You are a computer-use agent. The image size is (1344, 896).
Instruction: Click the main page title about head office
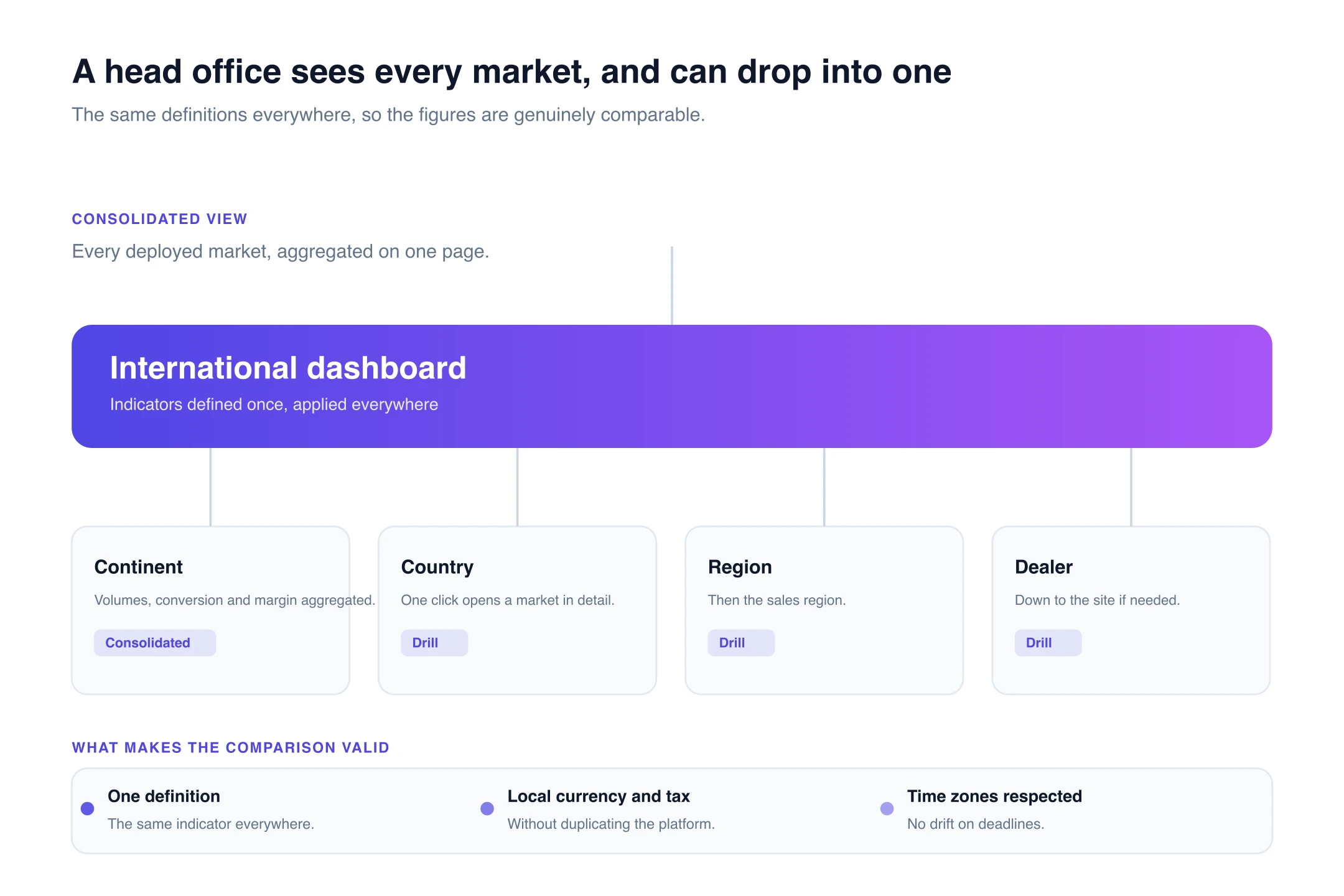point(511,72)
